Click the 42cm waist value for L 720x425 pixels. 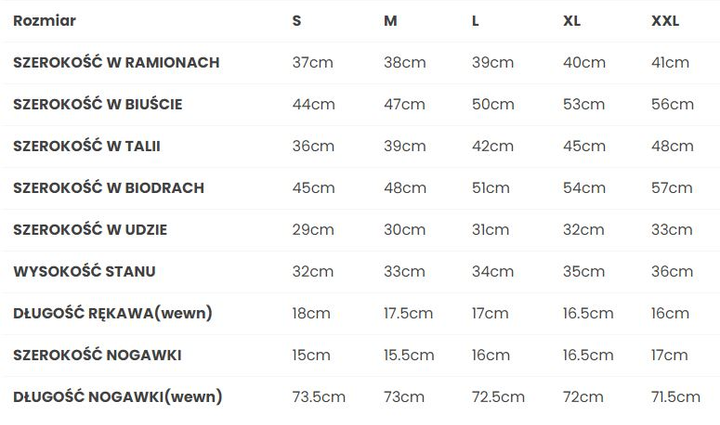pos(493,146)
